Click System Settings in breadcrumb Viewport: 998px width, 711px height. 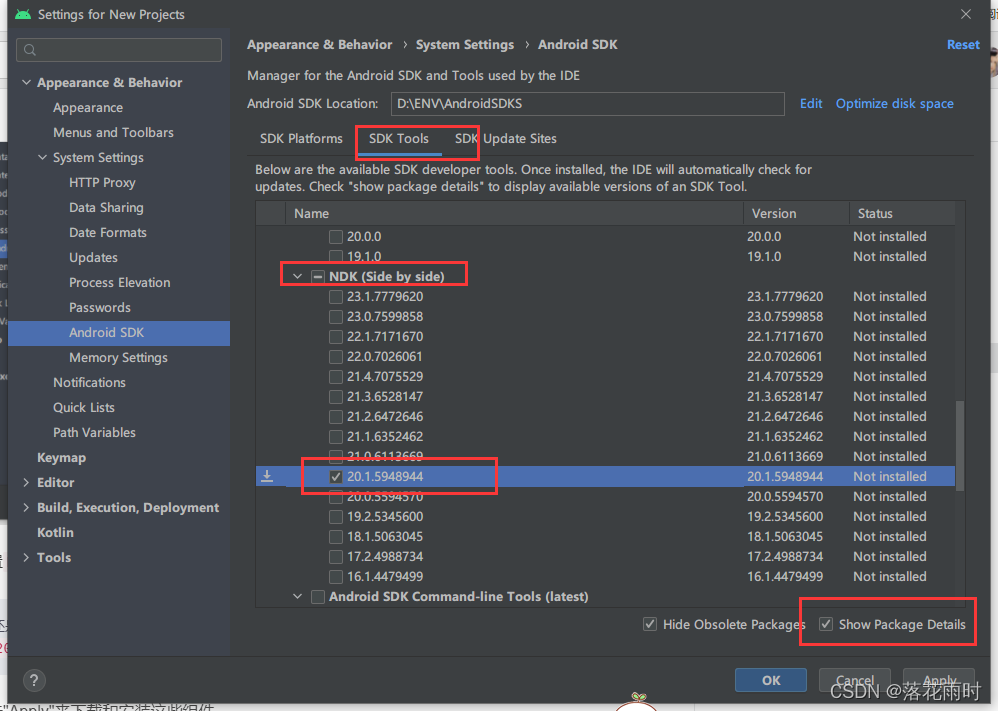coord(465,45)
